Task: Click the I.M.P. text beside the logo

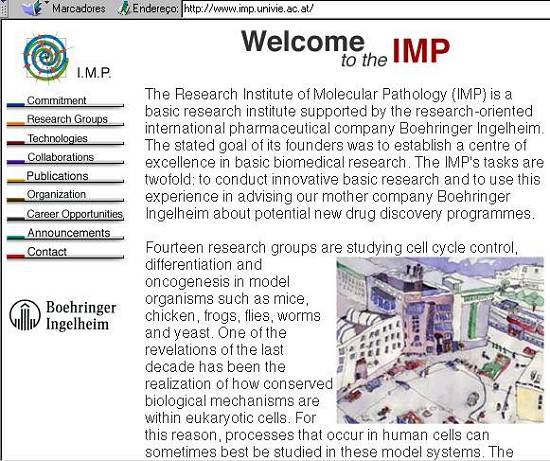Action: [94, 73]
